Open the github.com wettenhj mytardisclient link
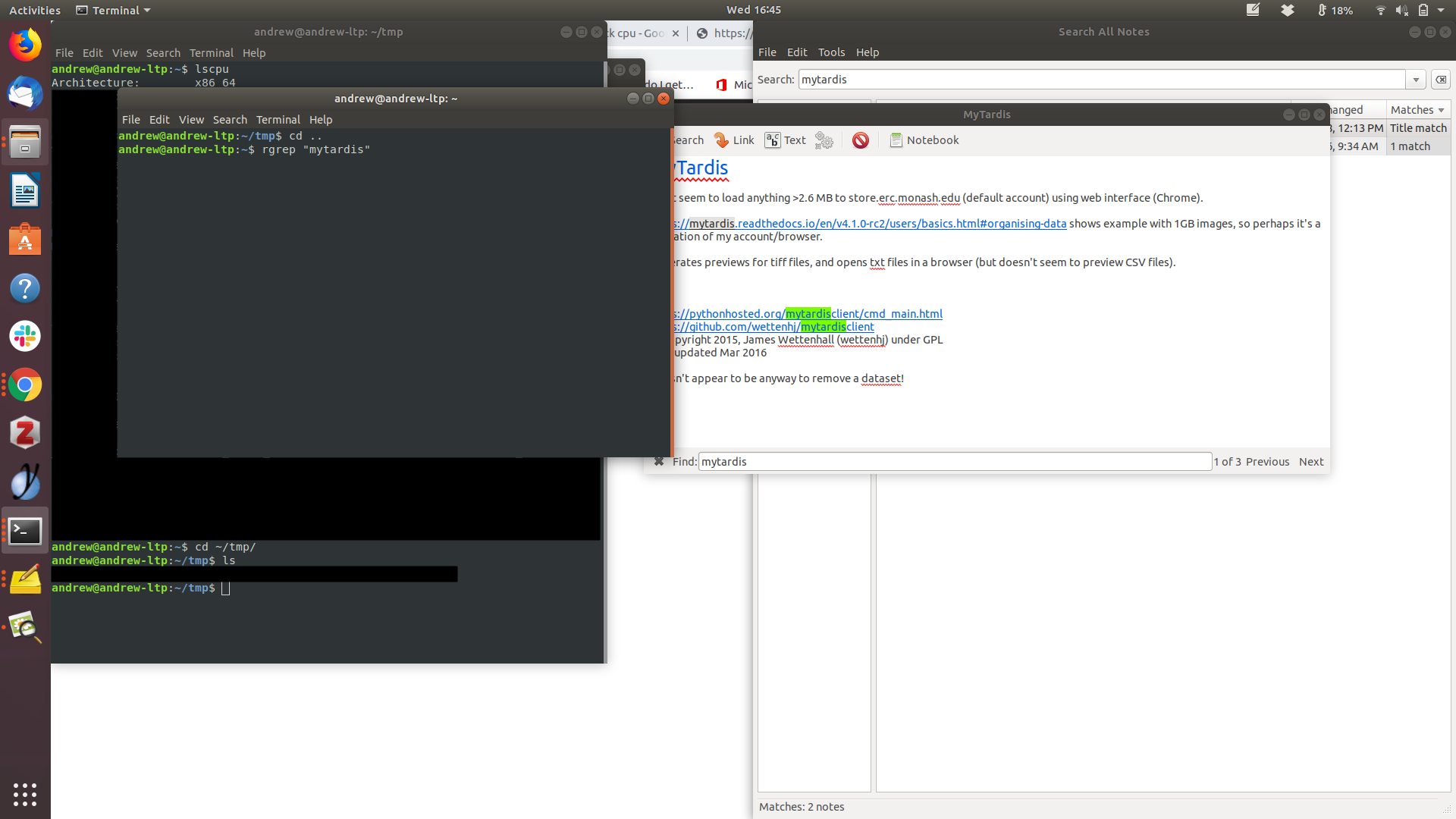The width and height of the screenshot is (1456, 819). tap(773, 327)
